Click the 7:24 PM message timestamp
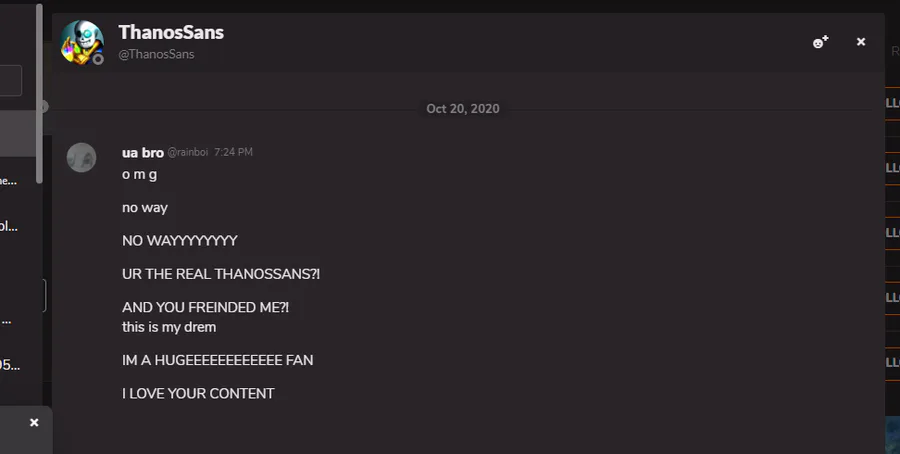The image size is (900, 454). [233, 153]
